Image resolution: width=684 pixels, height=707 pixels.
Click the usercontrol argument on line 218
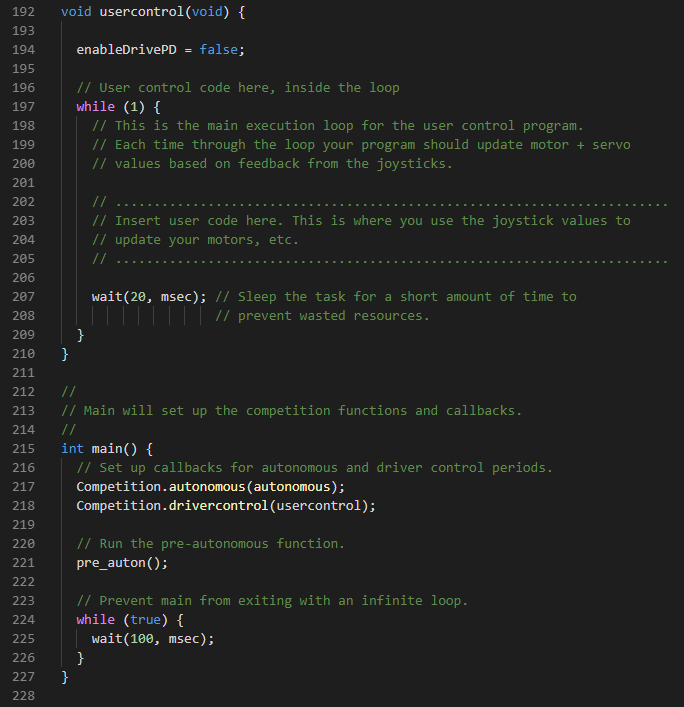[x=318, y=506]
